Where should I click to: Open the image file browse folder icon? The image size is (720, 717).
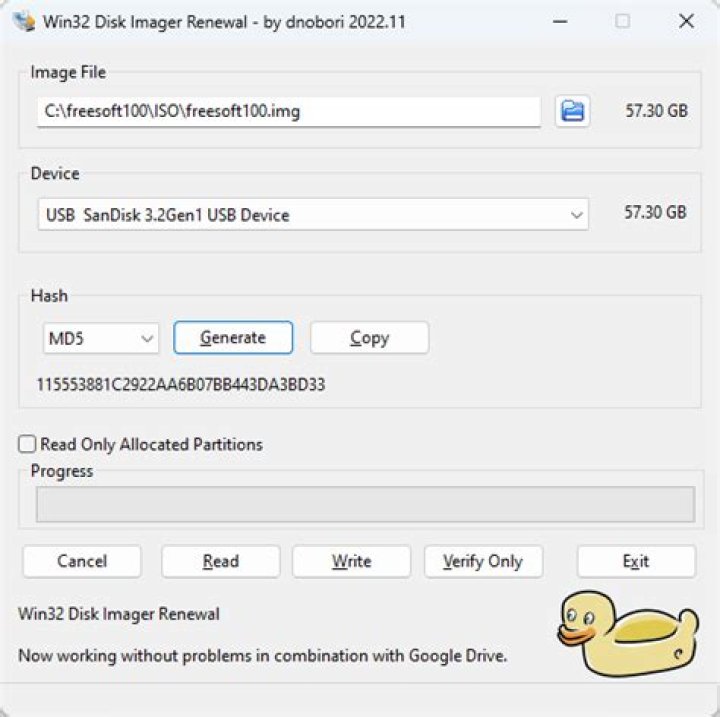click(572, 111)
